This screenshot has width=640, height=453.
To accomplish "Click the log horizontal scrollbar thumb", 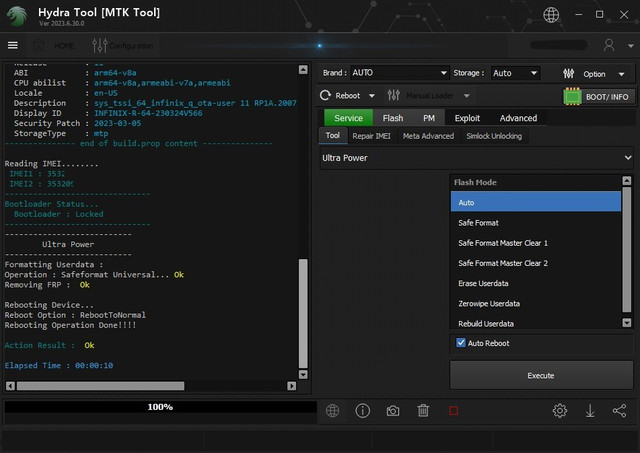I will tap(100, 386).
